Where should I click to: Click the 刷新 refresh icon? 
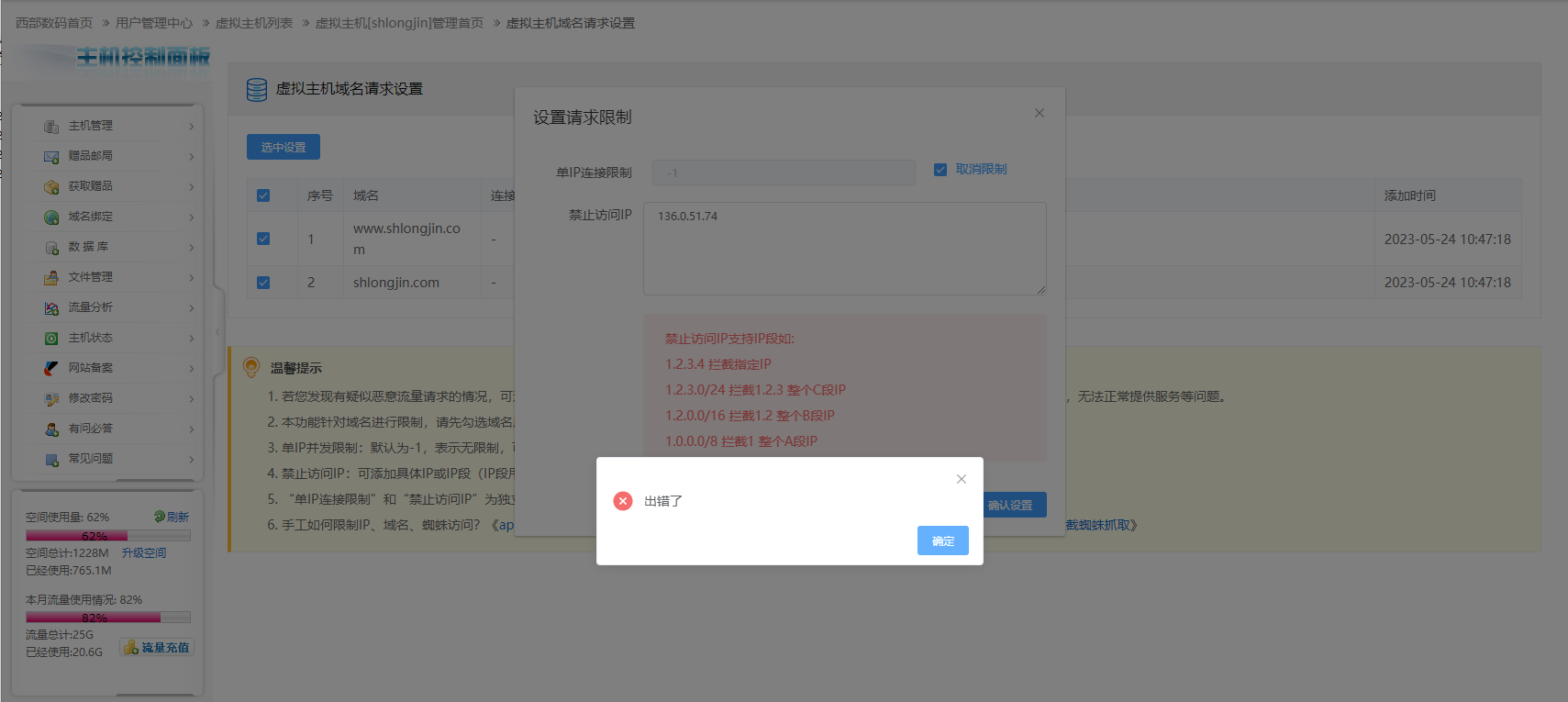click(x=160, y=517)
